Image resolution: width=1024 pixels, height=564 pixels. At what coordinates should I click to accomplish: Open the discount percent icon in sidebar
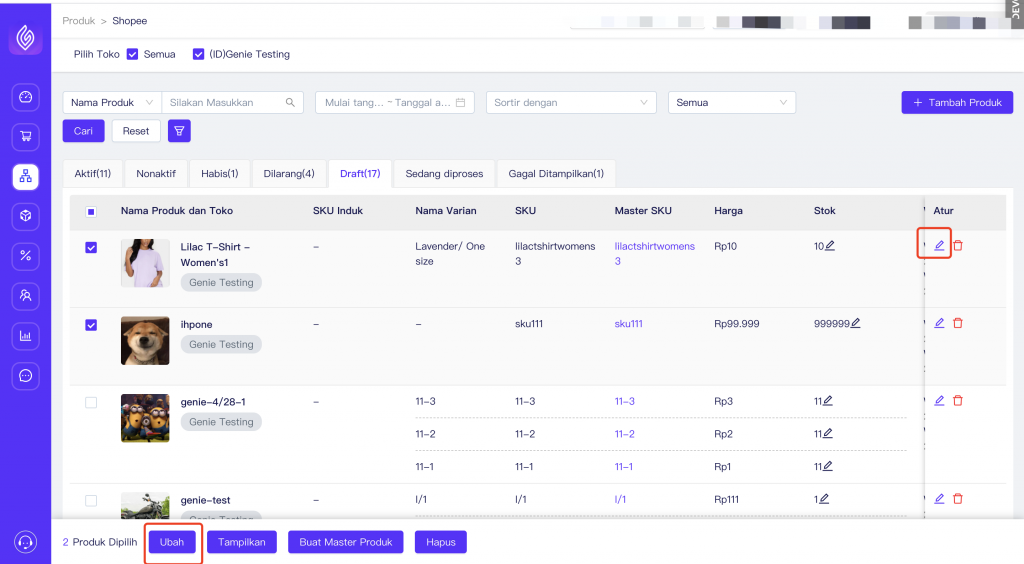25,256
